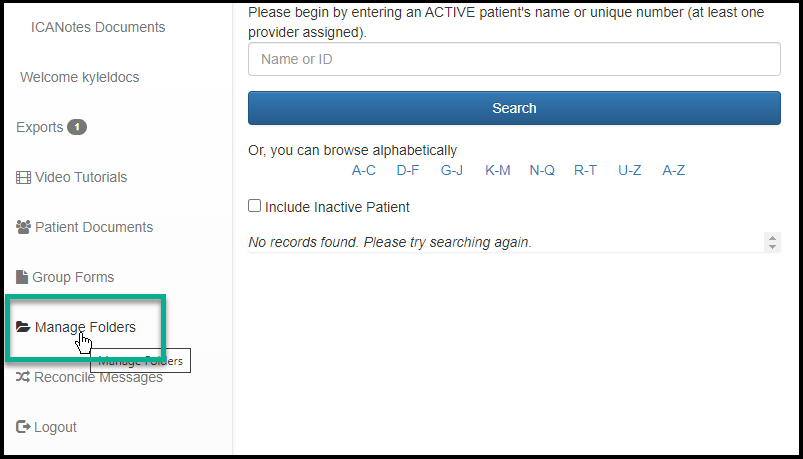
Task: Browse patients in the D-F range
Action: coord(408,170)
